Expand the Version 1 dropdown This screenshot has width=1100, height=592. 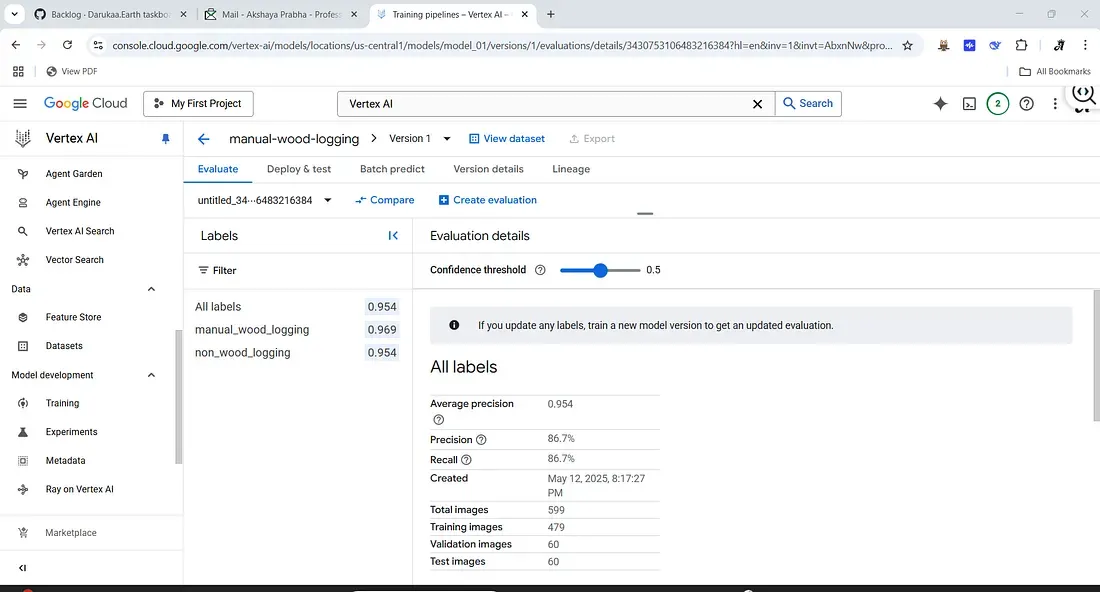(x=447, y=139)
